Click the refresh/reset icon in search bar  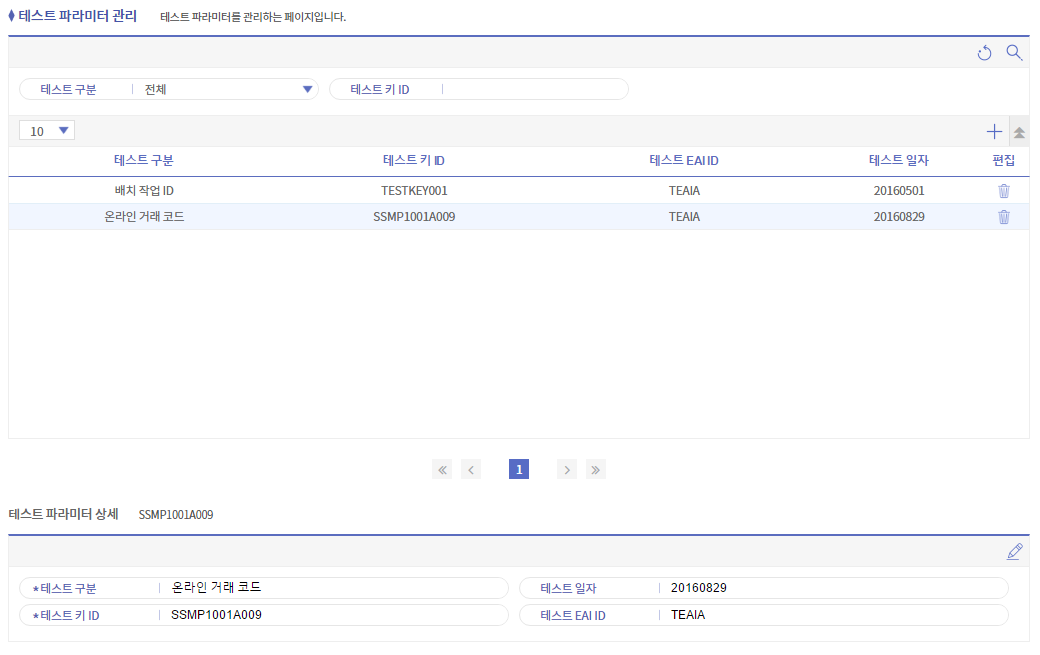[x=984, y=53]
